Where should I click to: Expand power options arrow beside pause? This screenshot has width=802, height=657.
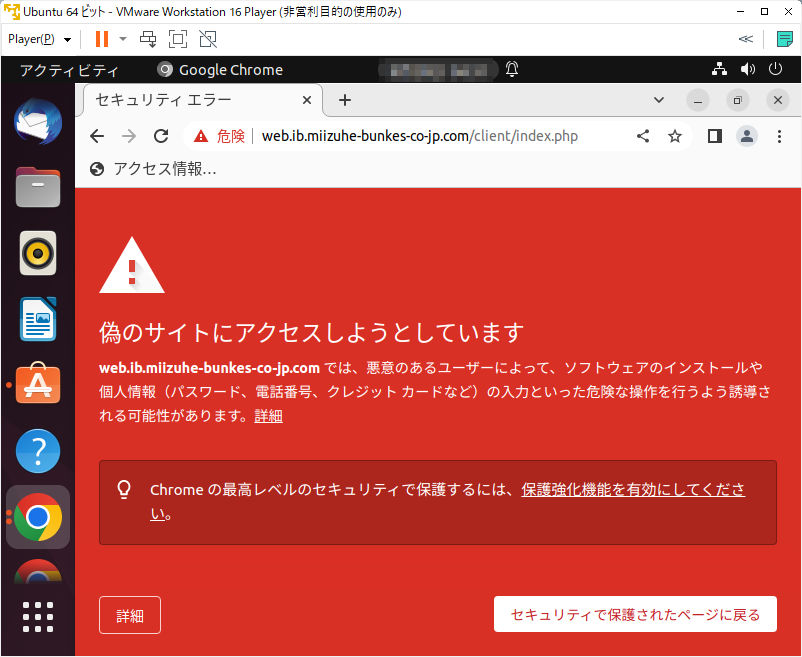tap(123, 39)
